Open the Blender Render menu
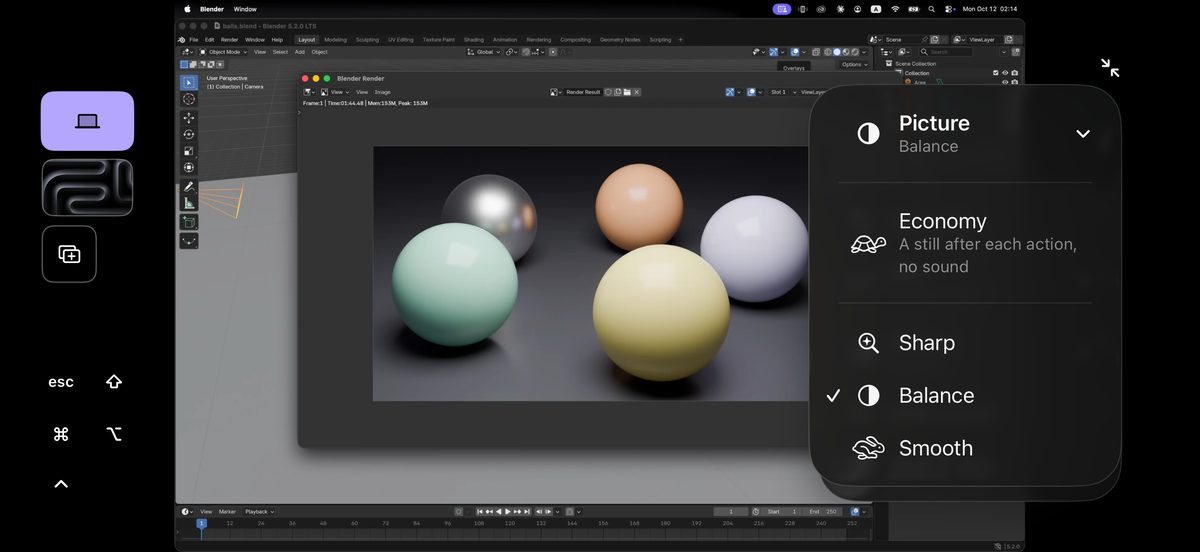The width and height of the screenshot is (1200, 552). 229,40
